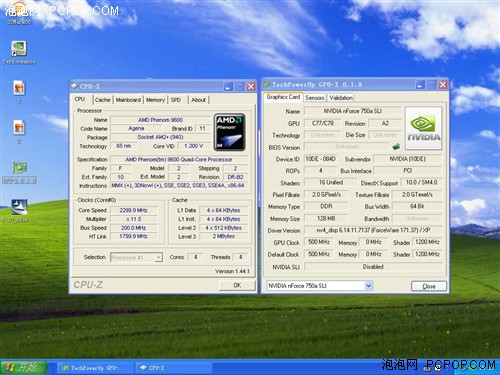Click the NVIDIA logo in GPU-Z
Screen dimensions: 500x375
tap(423, 128)
